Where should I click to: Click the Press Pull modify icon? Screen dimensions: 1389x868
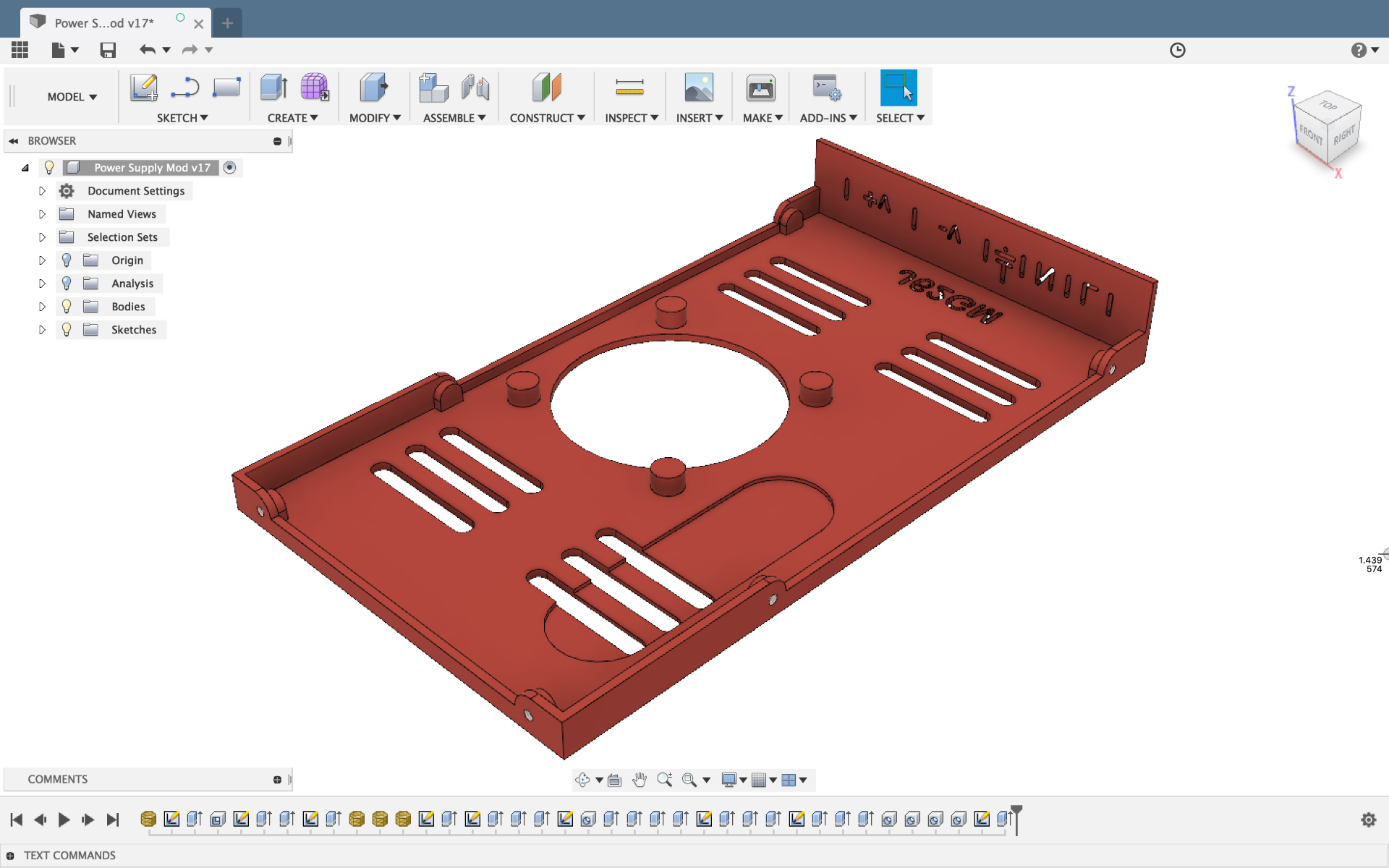373,88
